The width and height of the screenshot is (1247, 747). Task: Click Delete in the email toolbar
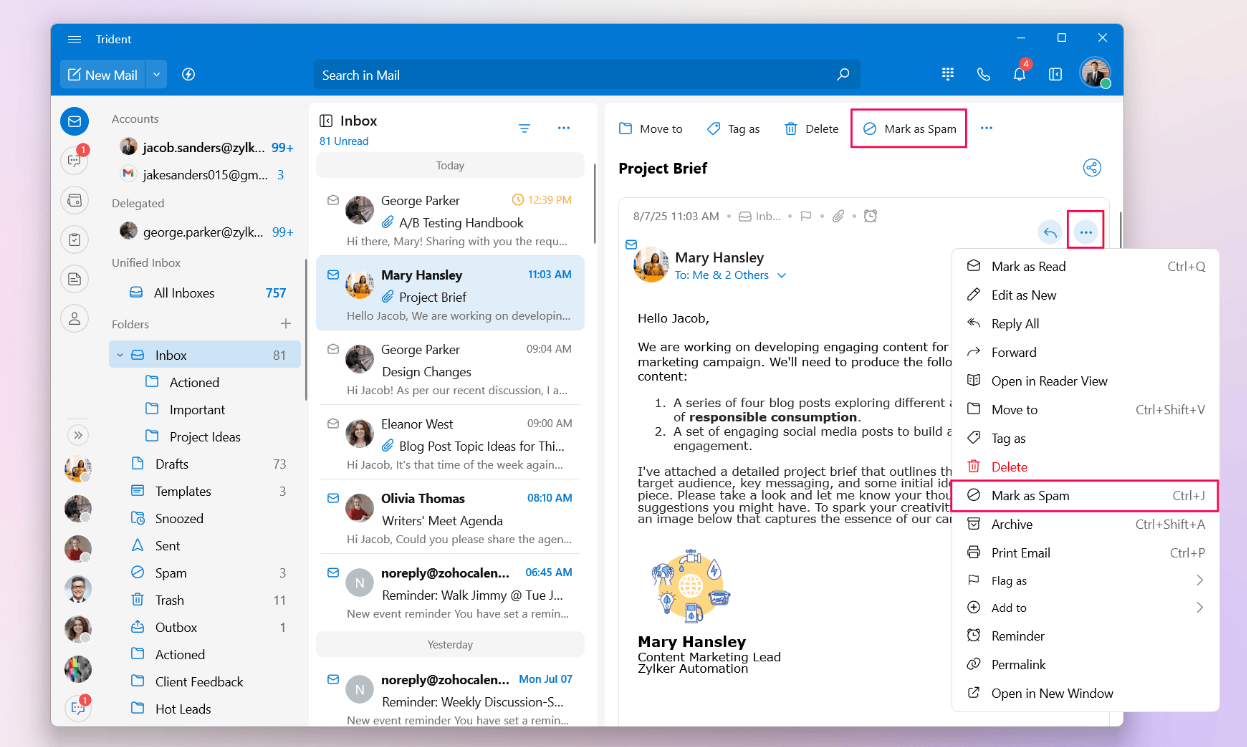(811, 129)
